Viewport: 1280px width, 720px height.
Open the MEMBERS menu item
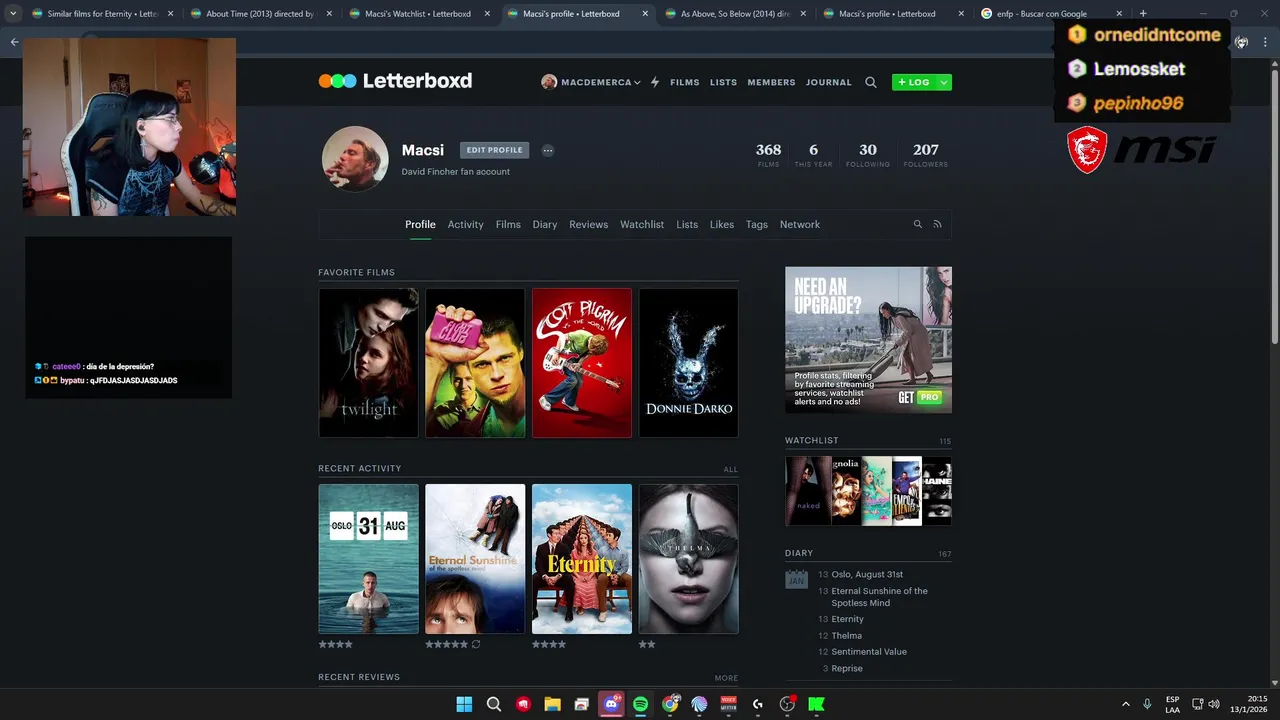[x=771, y=82]
